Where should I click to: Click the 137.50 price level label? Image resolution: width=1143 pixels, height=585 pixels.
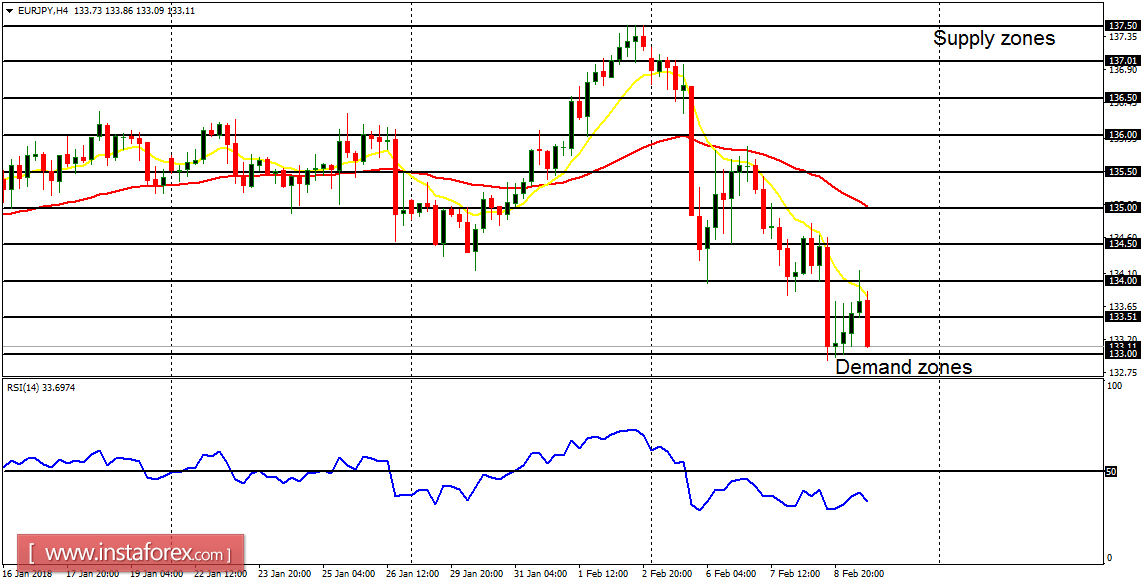click(x=1122, y=25)
